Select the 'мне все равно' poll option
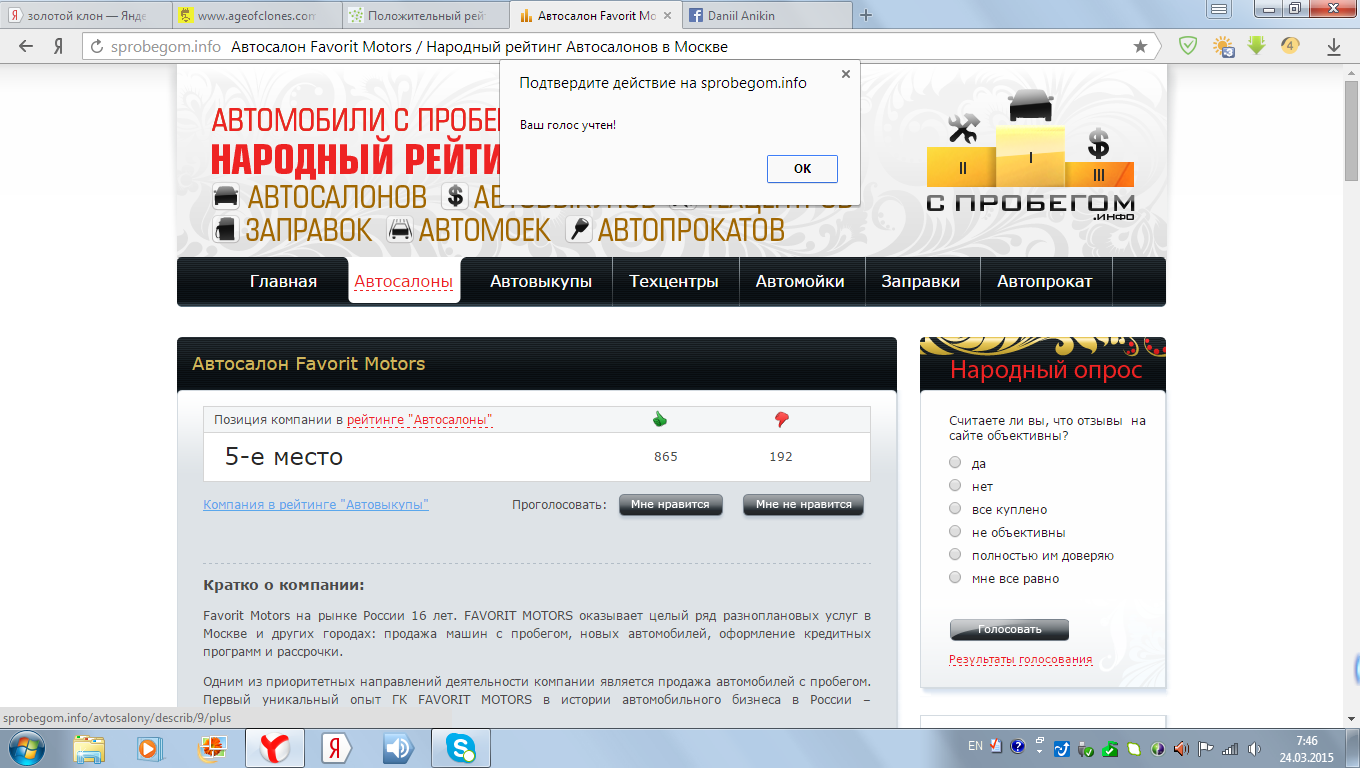This screenshot has width=1360, height=768. pyautogui.click(x=955, y=578)
